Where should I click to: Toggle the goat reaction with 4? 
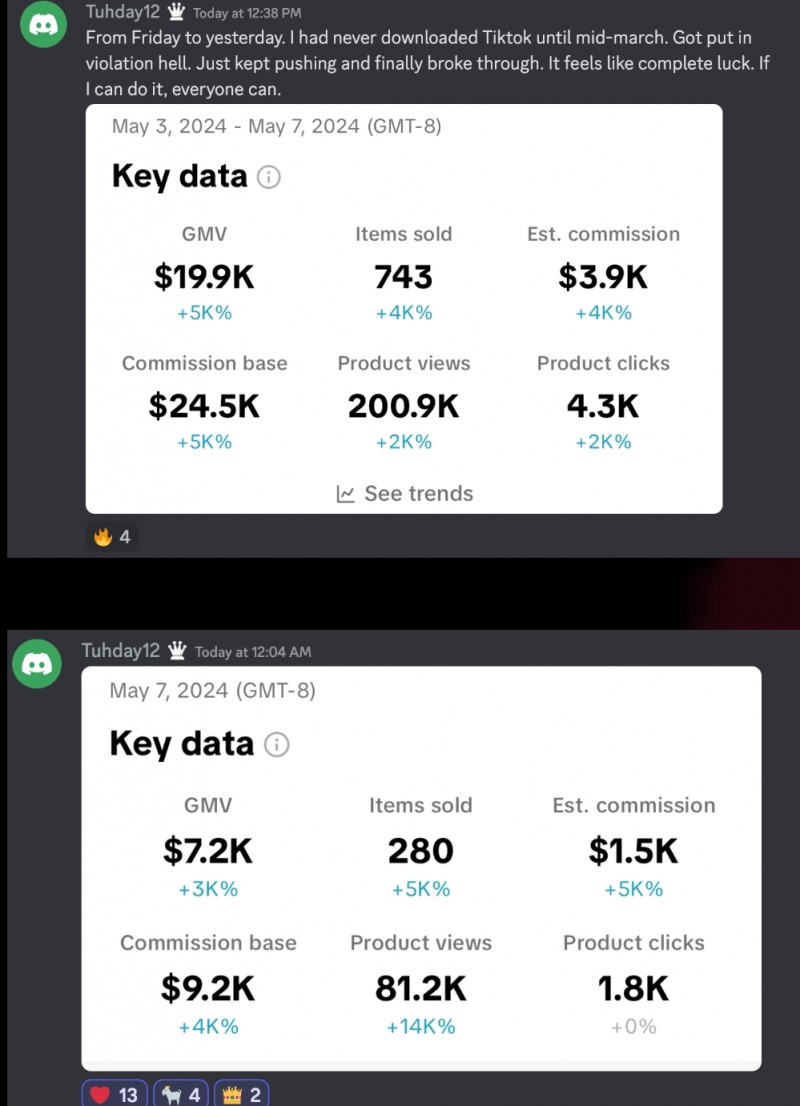pyautogui.click(x=181, y=1094)
